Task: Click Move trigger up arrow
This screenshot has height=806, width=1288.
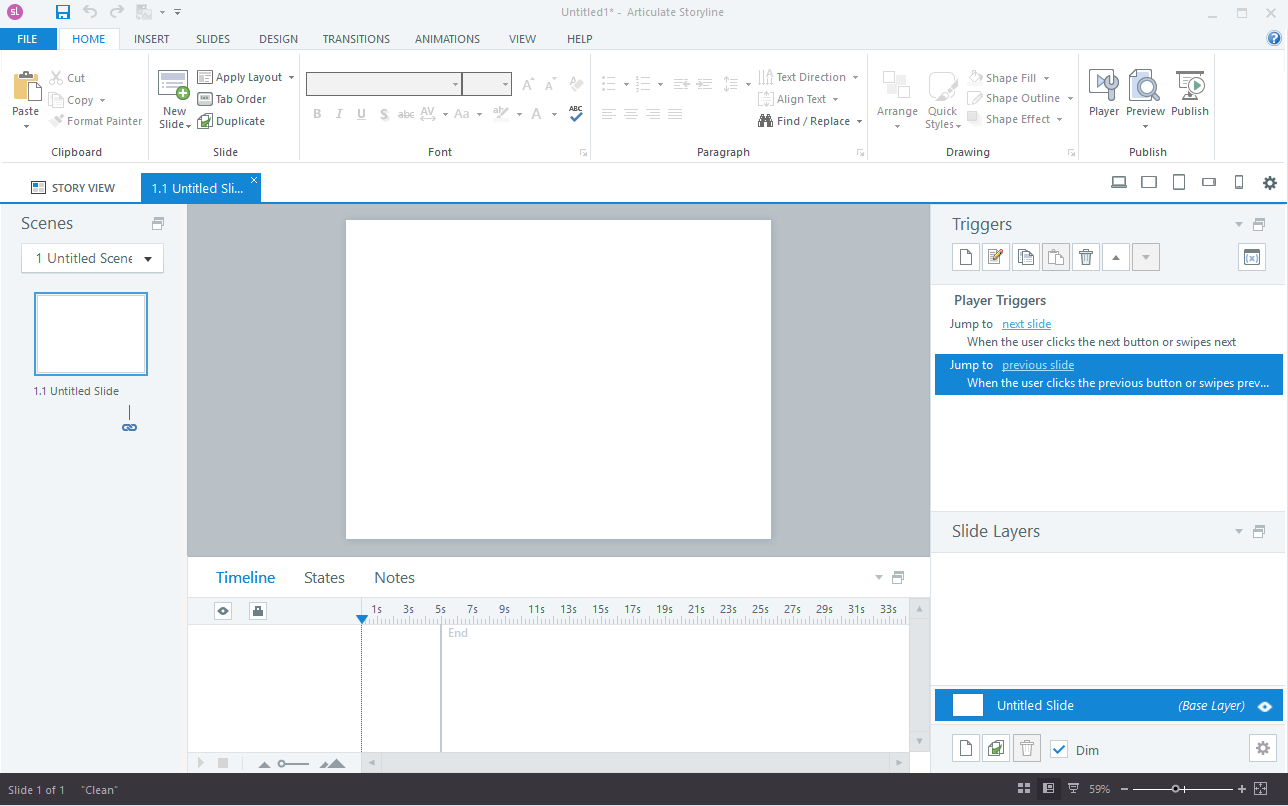Action: pyautogui.click(x=1116, y=258)
